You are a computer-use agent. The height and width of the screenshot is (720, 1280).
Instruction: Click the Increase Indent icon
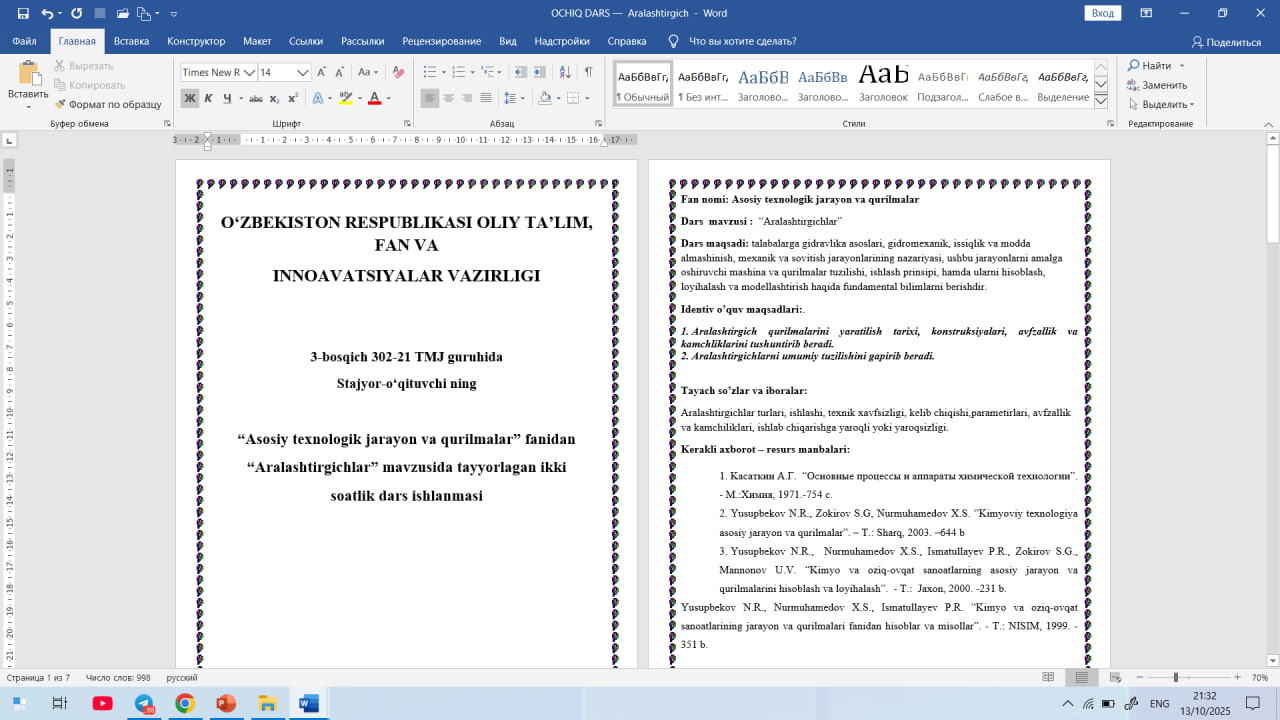(x=539, y=72)
